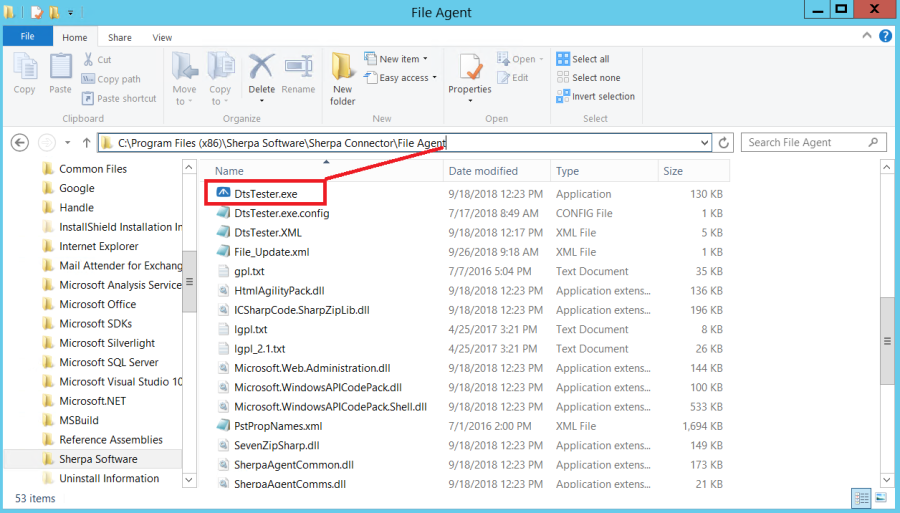
Task: Select Sherpa Software folder in tree
Action: (98, 459)
